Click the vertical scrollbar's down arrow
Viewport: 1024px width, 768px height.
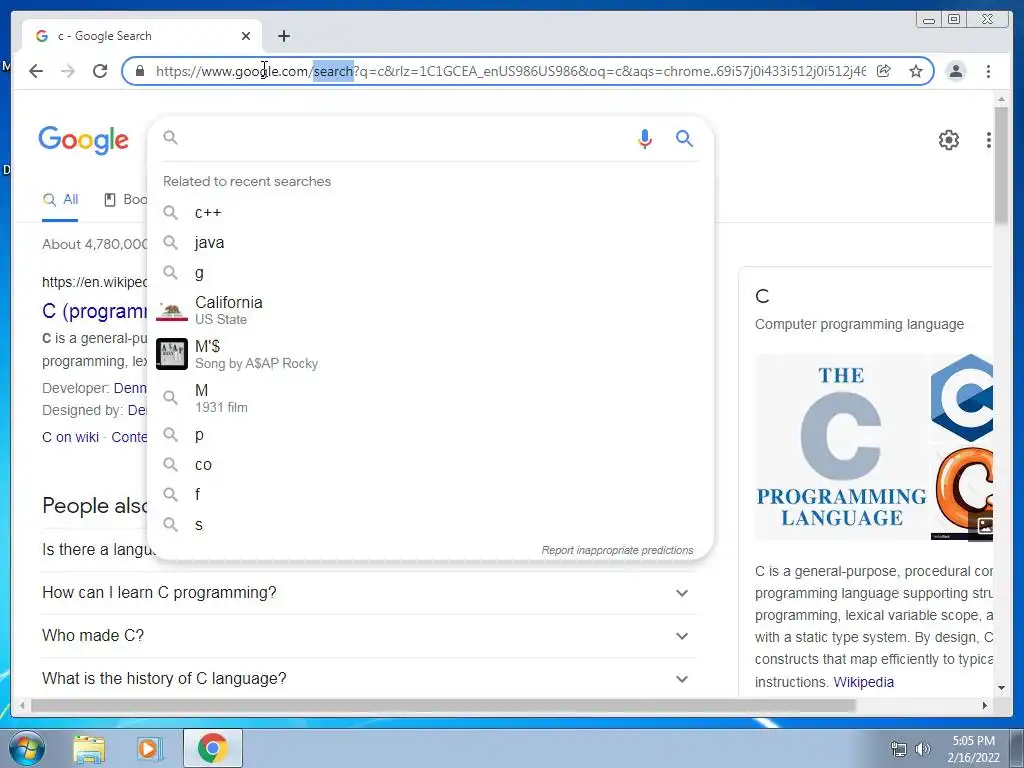point(1001,688)
